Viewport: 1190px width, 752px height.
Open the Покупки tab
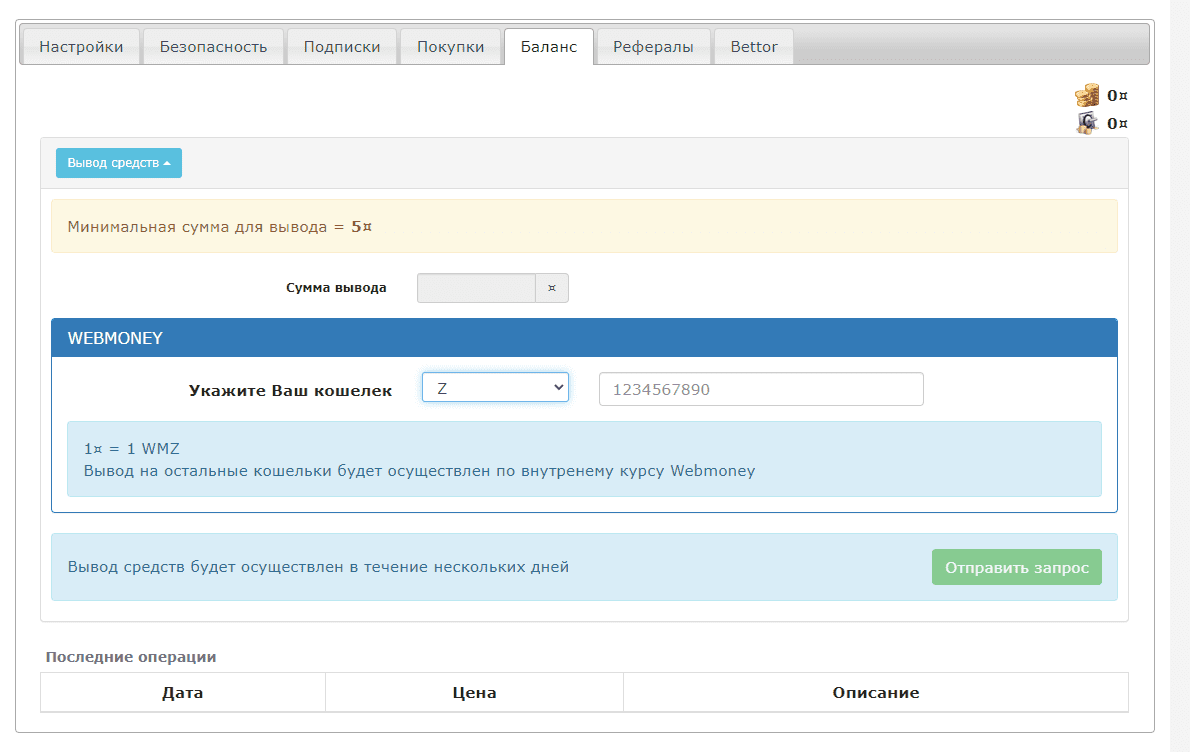click(450, 47)
